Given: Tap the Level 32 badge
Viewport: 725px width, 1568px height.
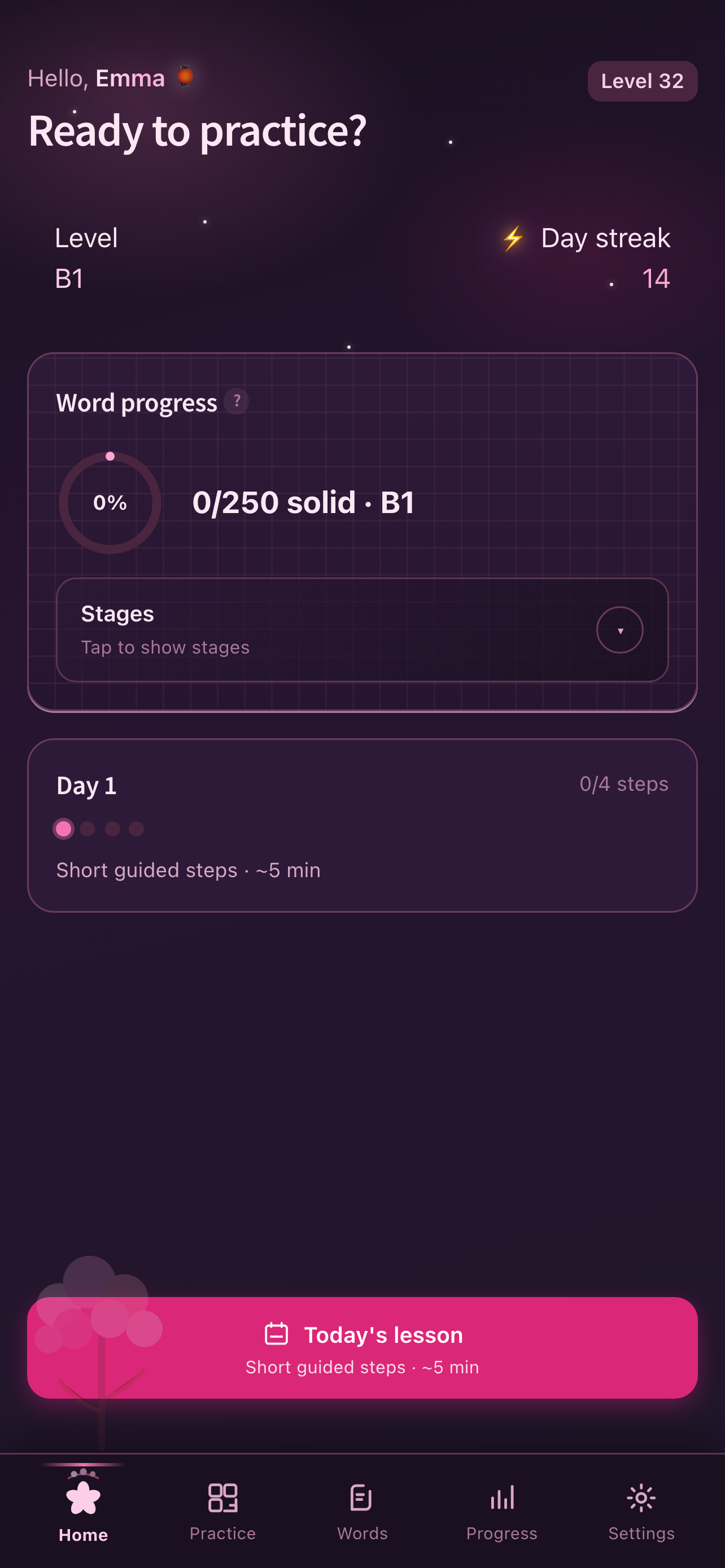Looking at the screenshot, I should pos(642,81).
